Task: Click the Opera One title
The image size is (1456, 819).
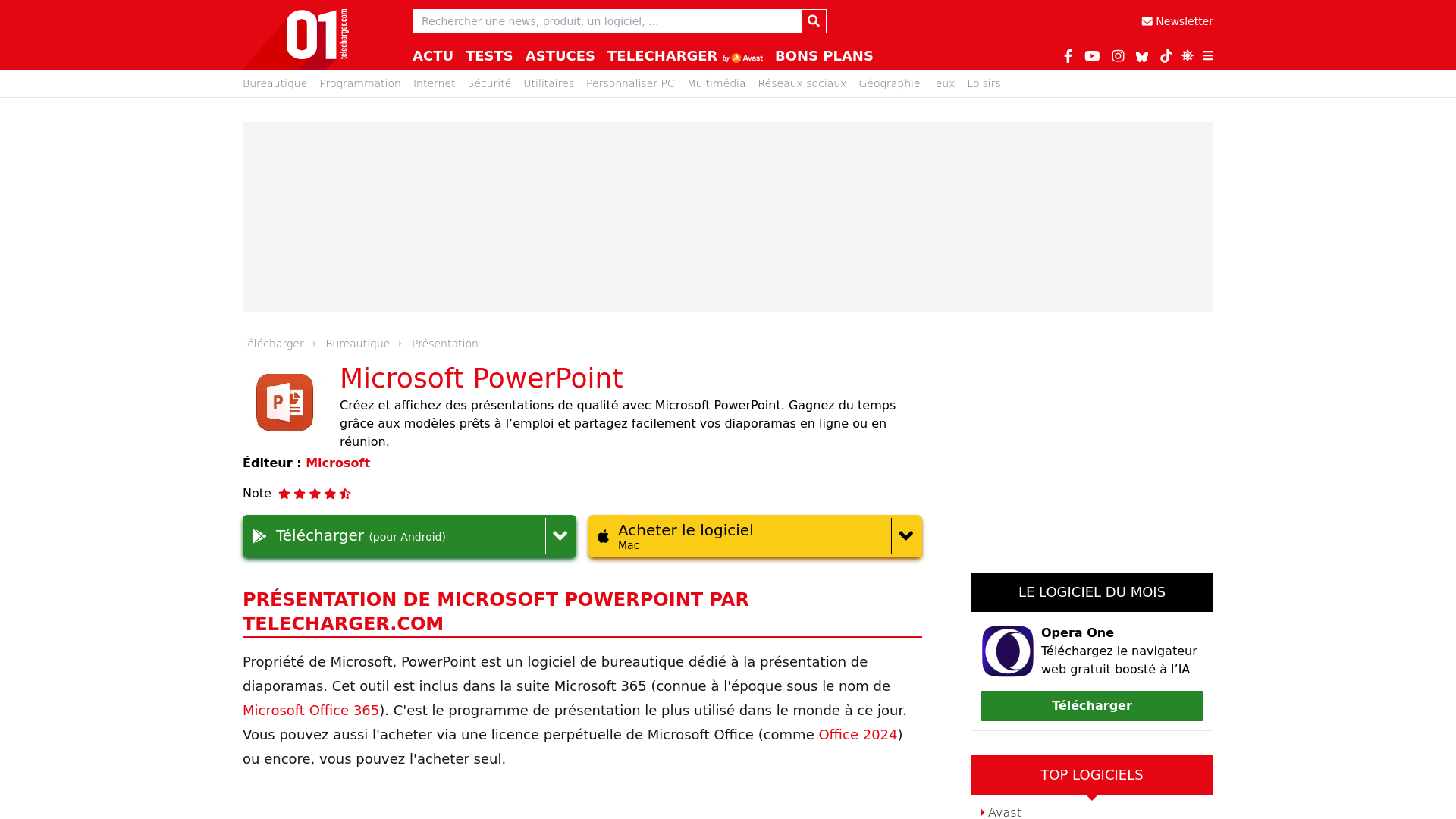Action: (1078, 632)
